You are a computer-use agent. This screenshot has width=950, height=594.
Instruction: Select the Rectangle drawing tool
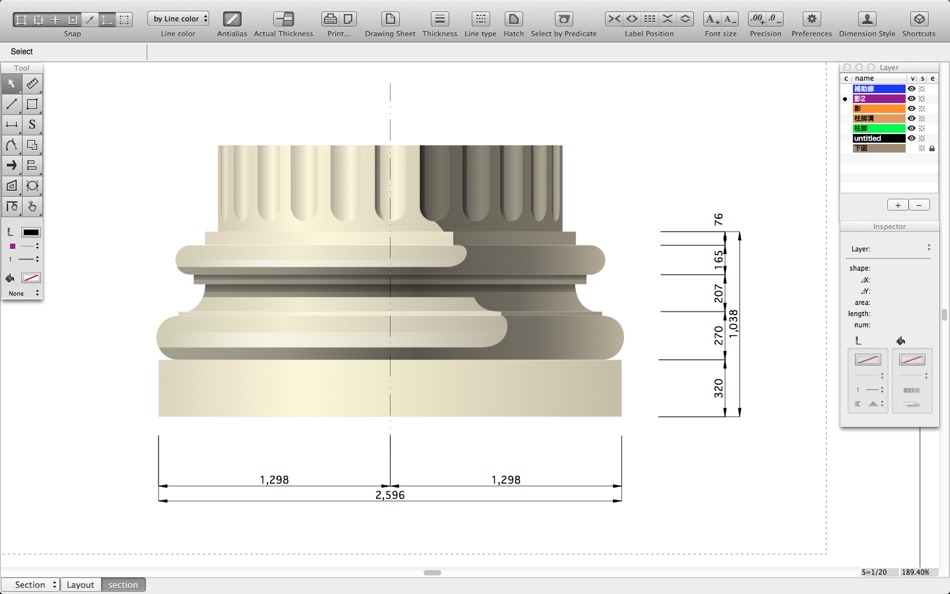pos(32,104)
